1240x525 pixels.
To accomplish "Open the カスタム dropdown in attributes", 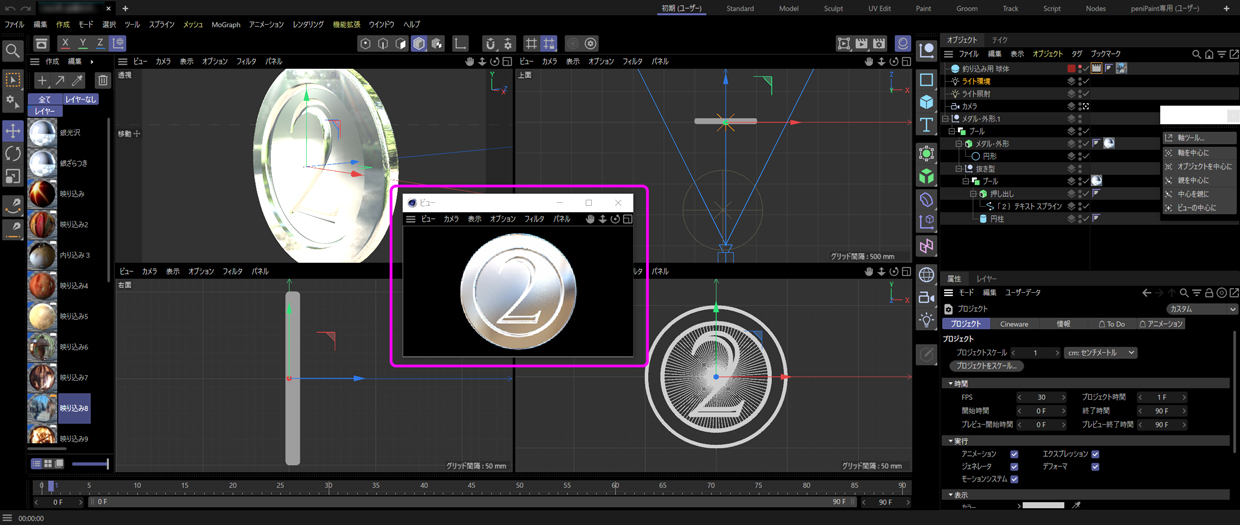I will pyautogui.click(x=1201, y=309).
